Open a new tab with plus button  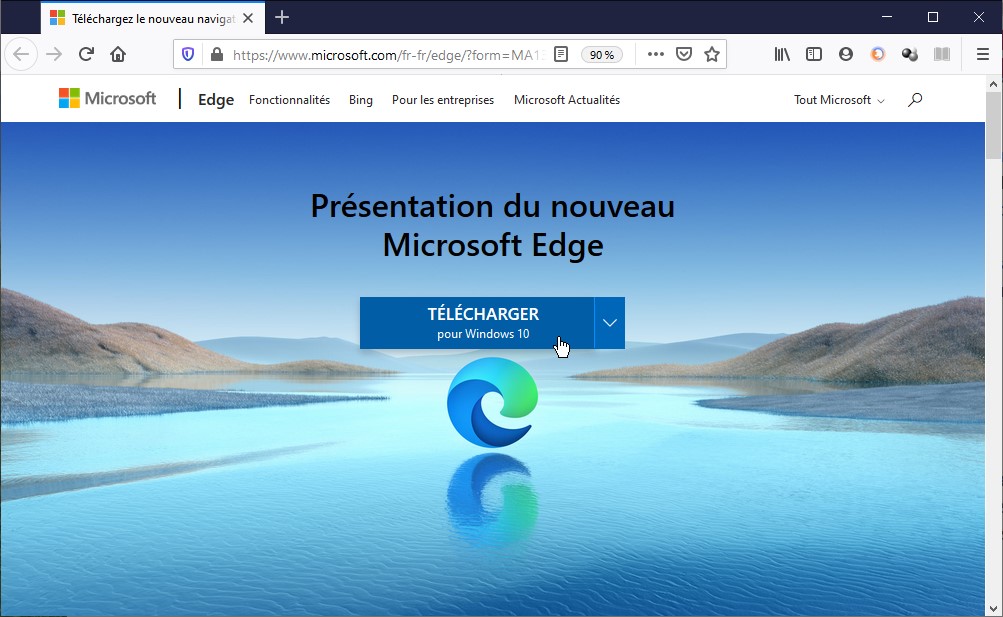click(x=282, y=17)
